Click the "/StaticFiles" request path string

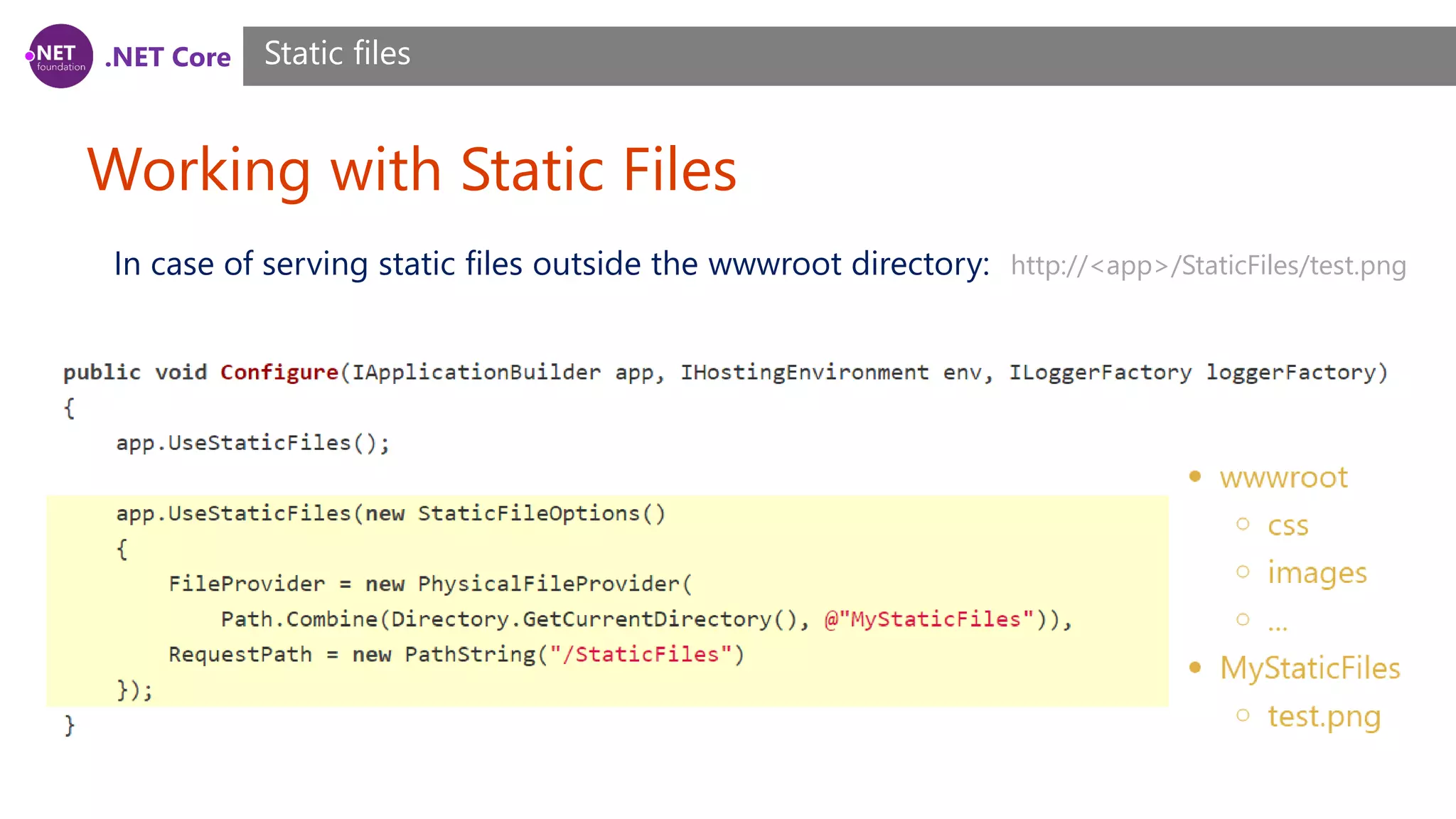(641, 655)
